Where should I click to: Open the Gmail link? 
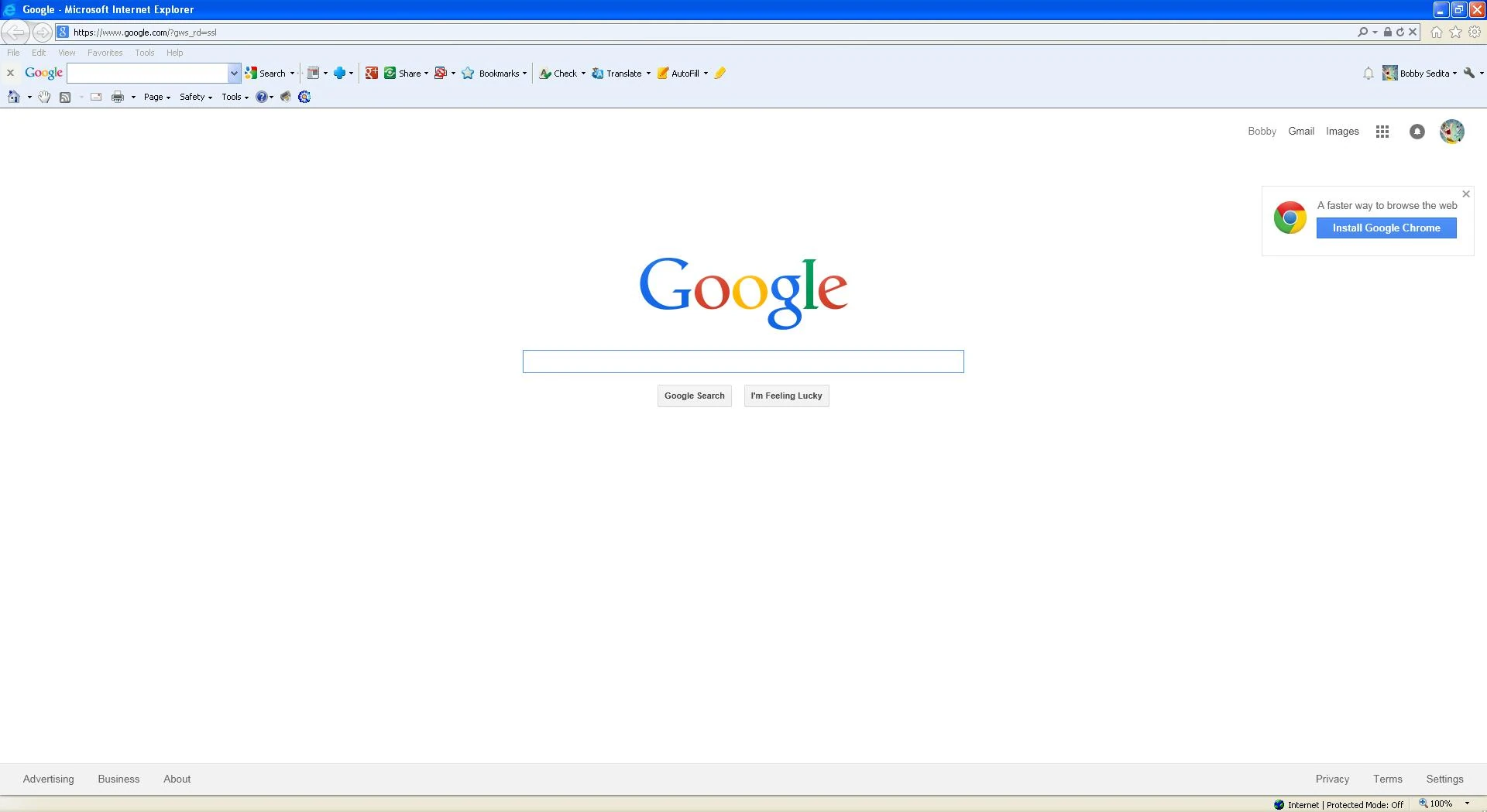pyautogui.click(x=1301, y=132)
